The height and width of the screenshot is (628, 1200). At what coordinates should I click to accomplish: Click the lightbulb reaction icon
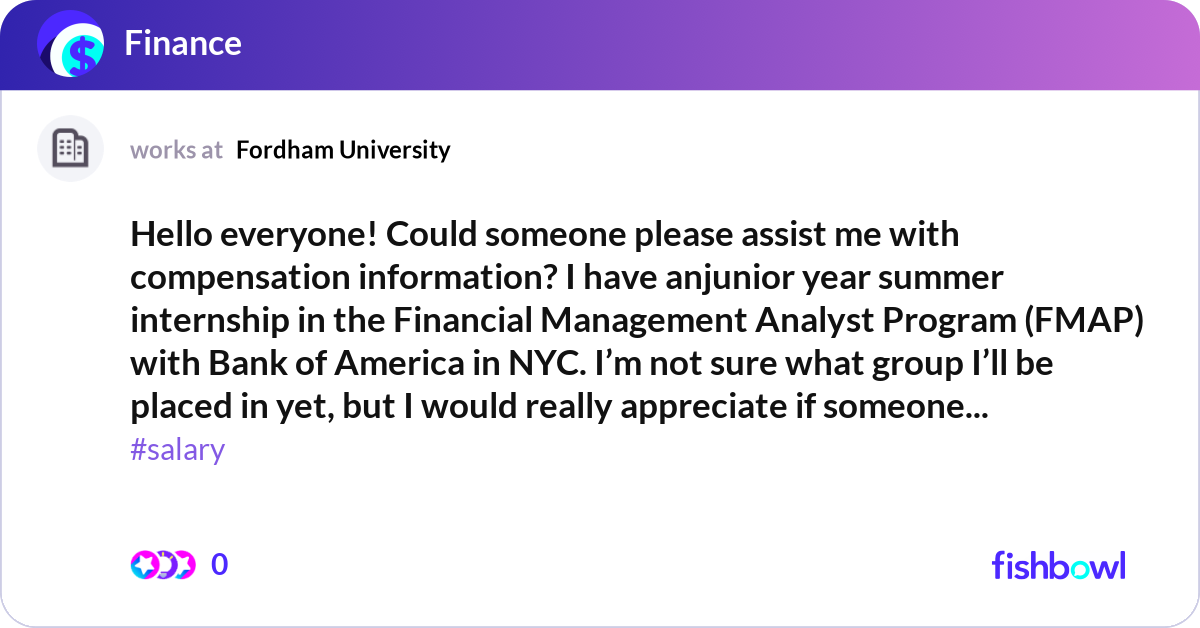[x=164, y=565]
